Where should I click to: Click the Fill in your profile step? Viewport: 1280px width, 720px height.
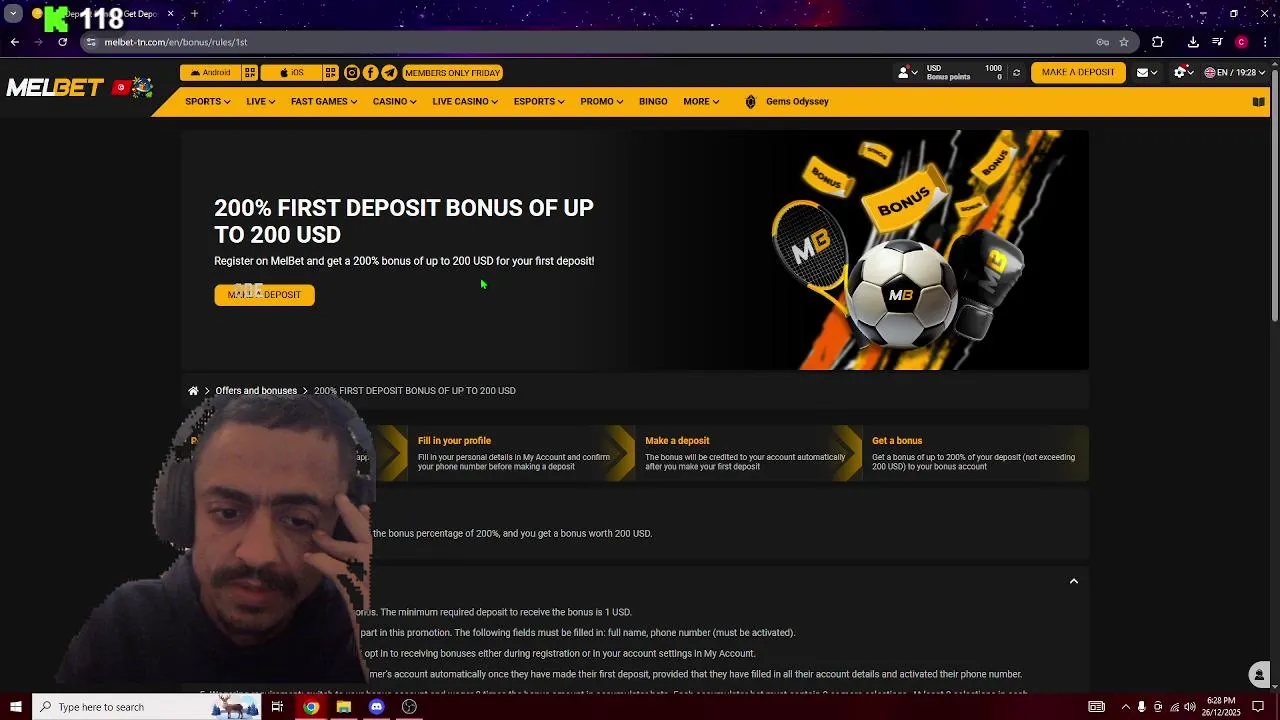point(521,453)
